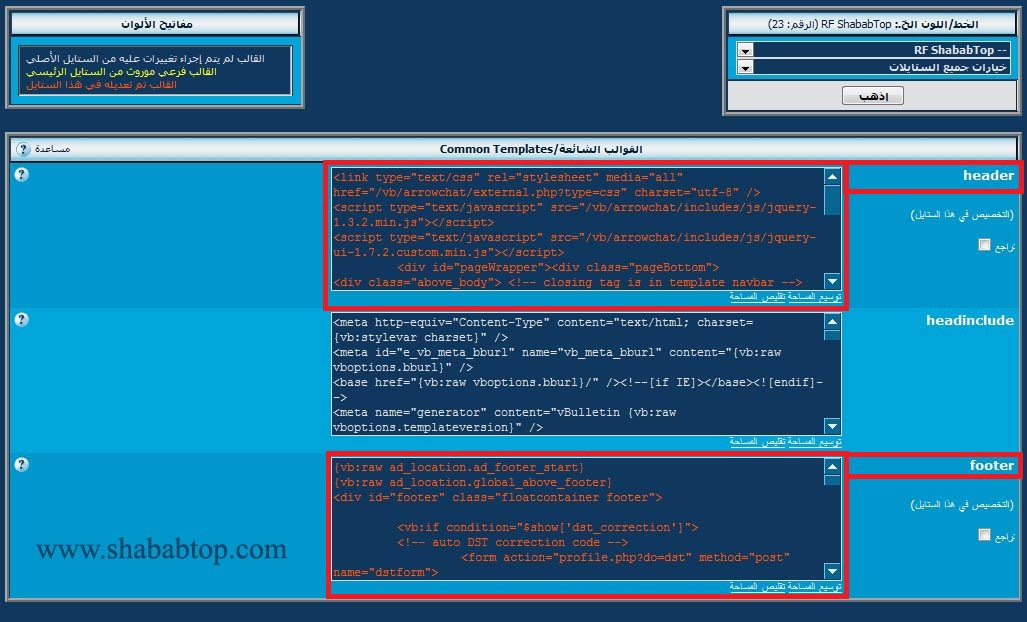Click the red القالب تم تعديله في هذا الستايل line
1027x622 pixels.
tap(101, 84)
